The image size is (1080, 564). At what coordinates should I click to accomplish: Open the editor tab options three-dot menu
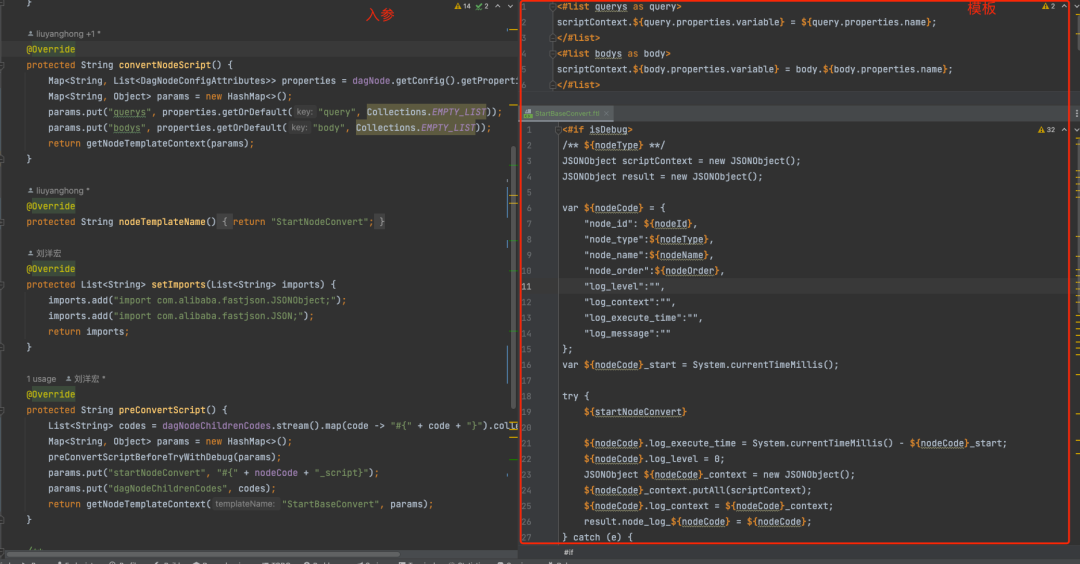(1076, 113)
